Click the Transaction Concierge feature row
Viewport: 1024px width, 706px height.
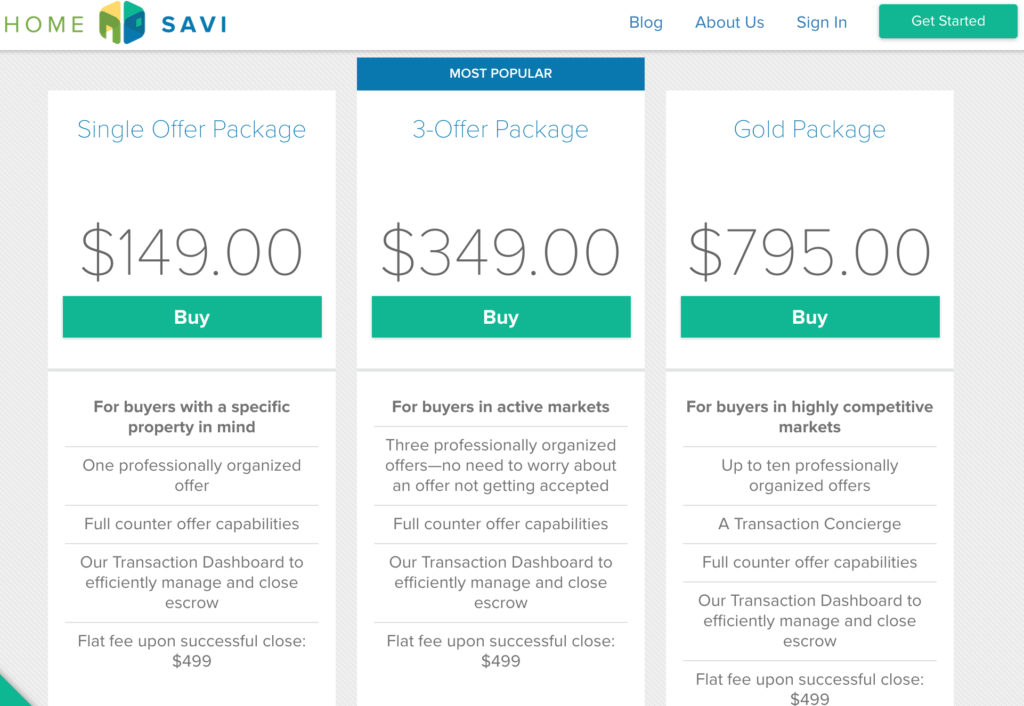coord(809,524)
